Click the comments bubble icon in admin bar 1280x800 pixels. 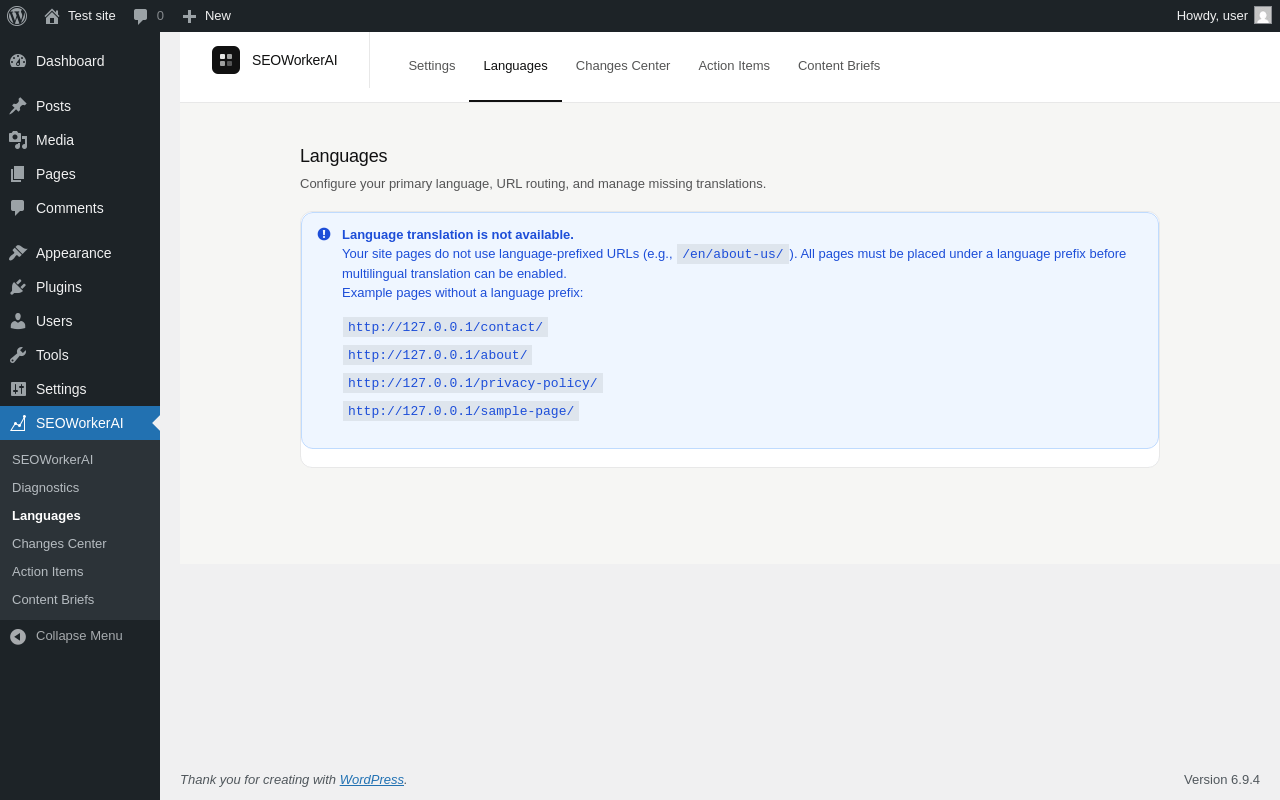pos(141,16)
